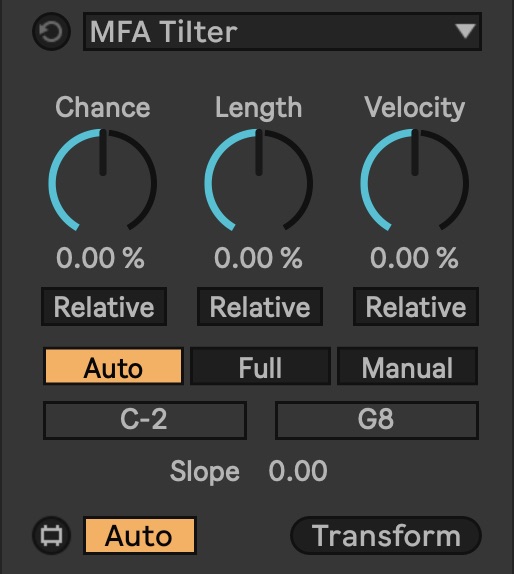Click the Slope 0.00 value
Image resolution: width=514 pixels, height=574 pixels.
tap(298, 471)
